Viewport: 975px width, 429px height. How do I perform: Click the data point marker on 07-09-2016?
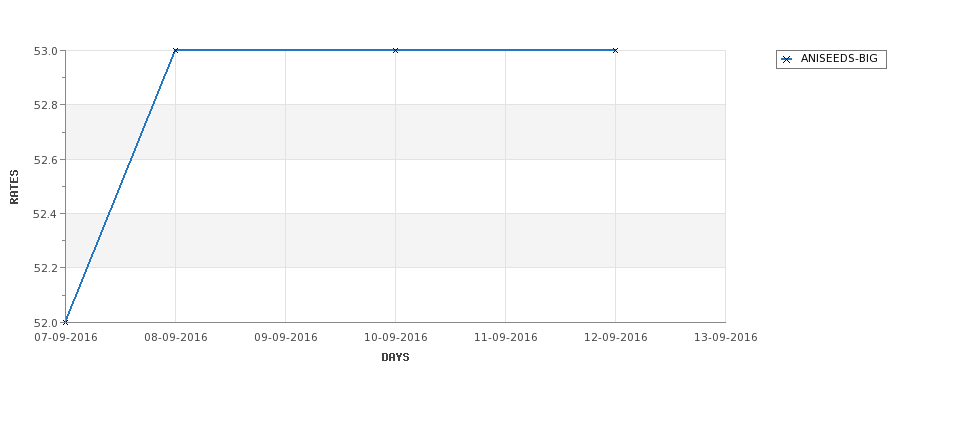click(x=65, y=322)
